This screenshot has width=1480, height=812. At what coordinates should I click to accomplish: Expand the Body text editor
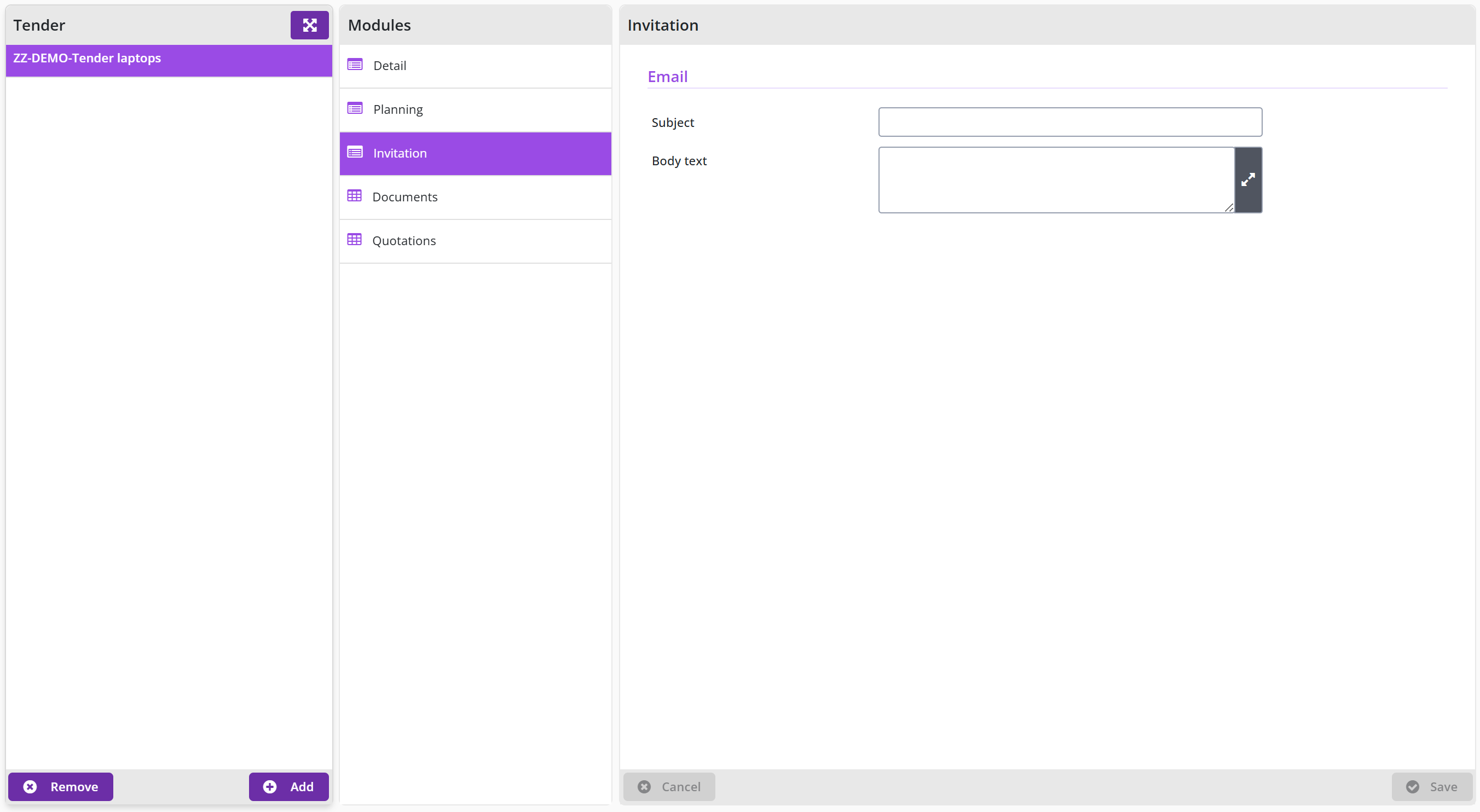[x=1248, y=179]
